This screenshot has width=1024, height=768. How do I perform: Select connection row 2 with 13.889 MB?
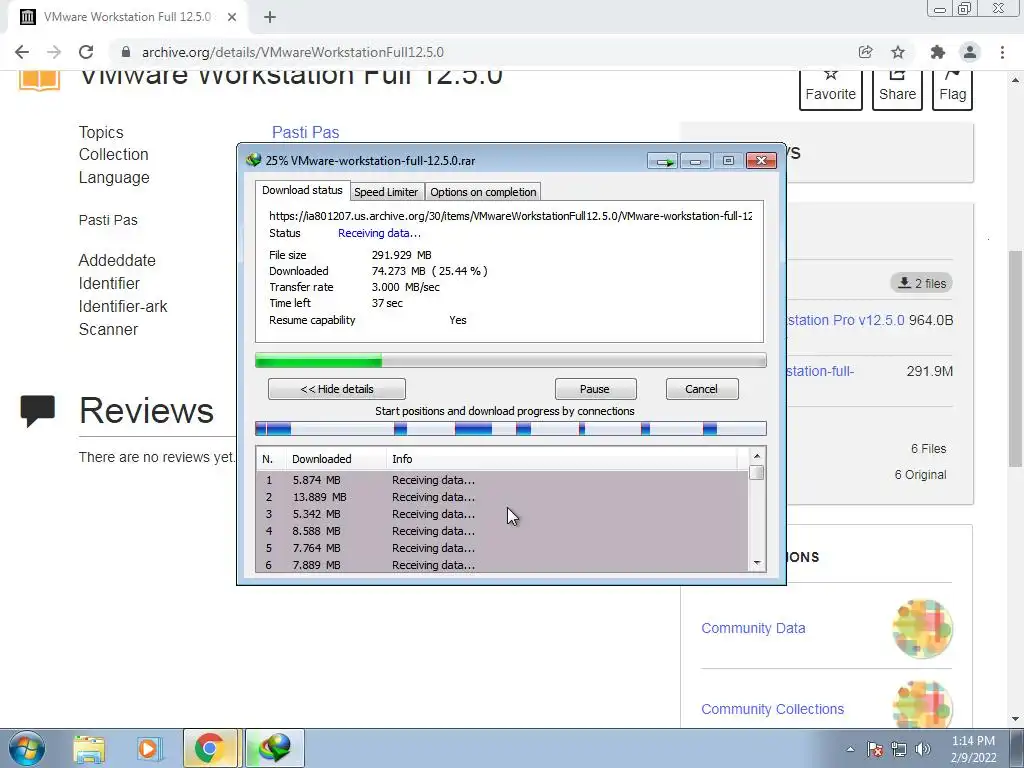pos(502,497)
